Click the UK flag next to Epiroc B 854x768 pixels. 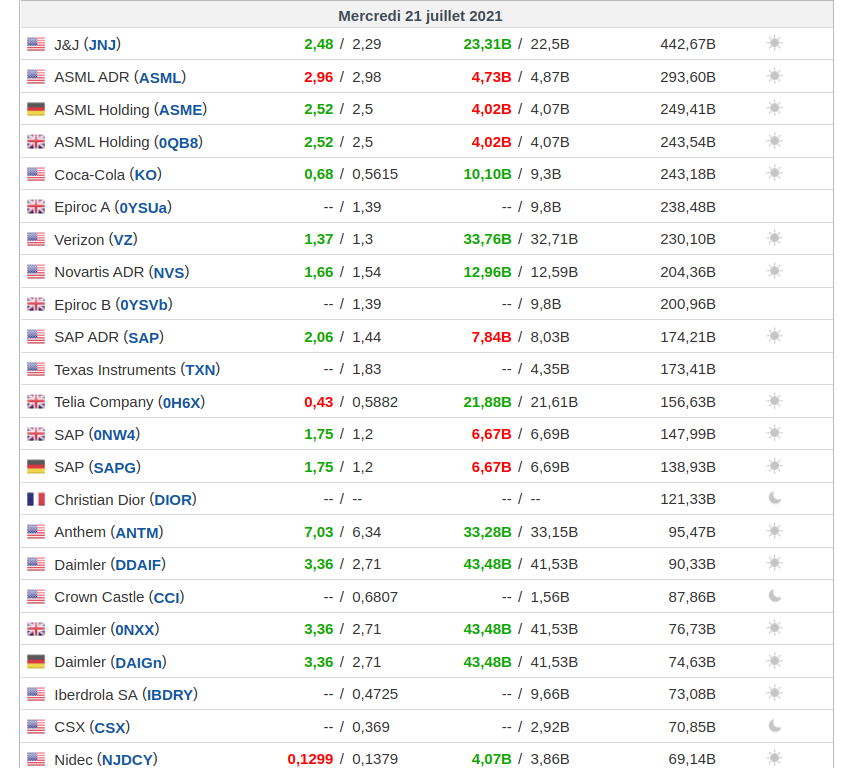coord(36,304)
